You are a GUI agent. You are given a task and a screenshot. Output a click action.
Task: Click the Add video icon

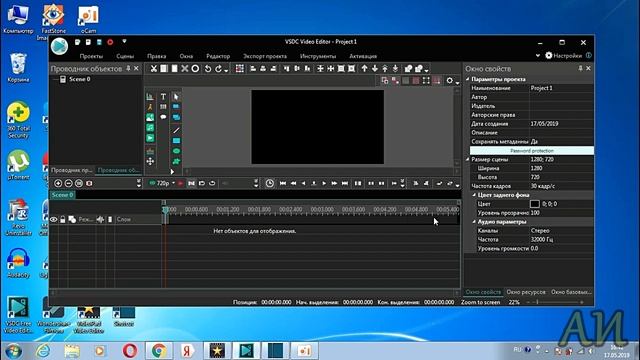(x=150, y=138)
